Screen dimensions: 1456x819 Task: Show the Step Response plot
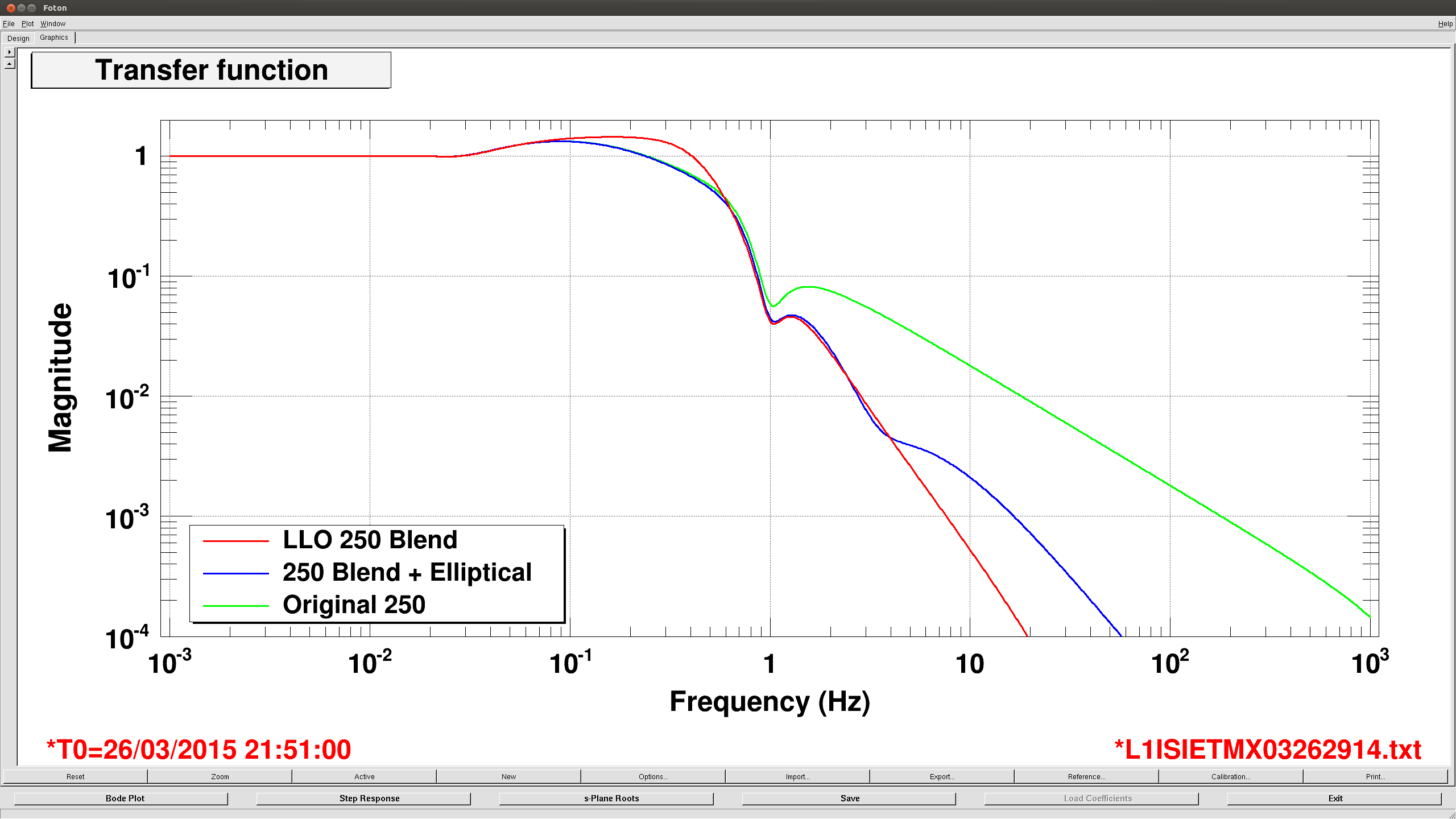tap(364, 799)
